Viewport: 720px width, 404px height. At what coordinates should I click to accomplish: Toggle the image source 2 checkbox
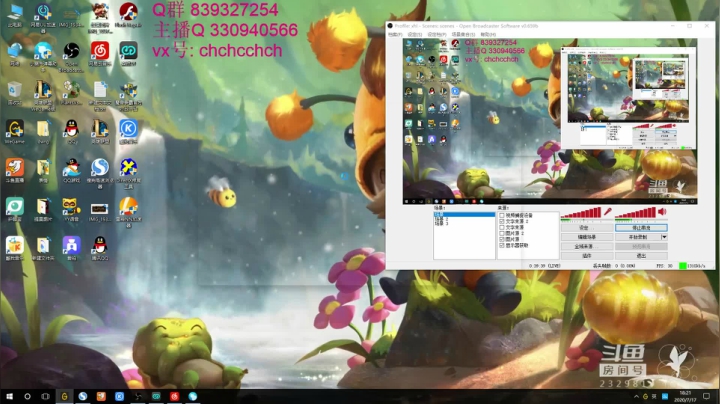502,233
